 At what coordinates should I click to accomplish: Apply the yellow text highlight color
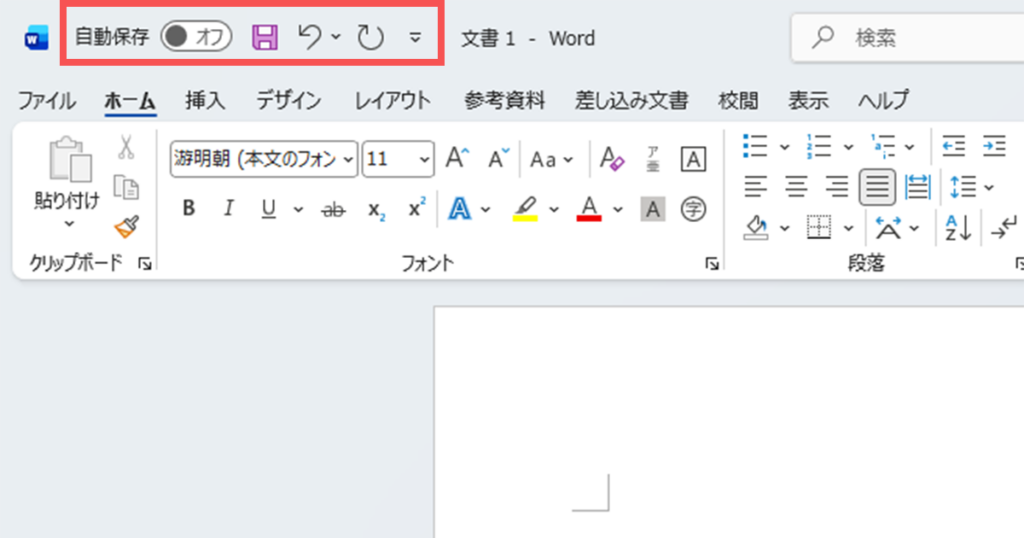tap(524, 210)
